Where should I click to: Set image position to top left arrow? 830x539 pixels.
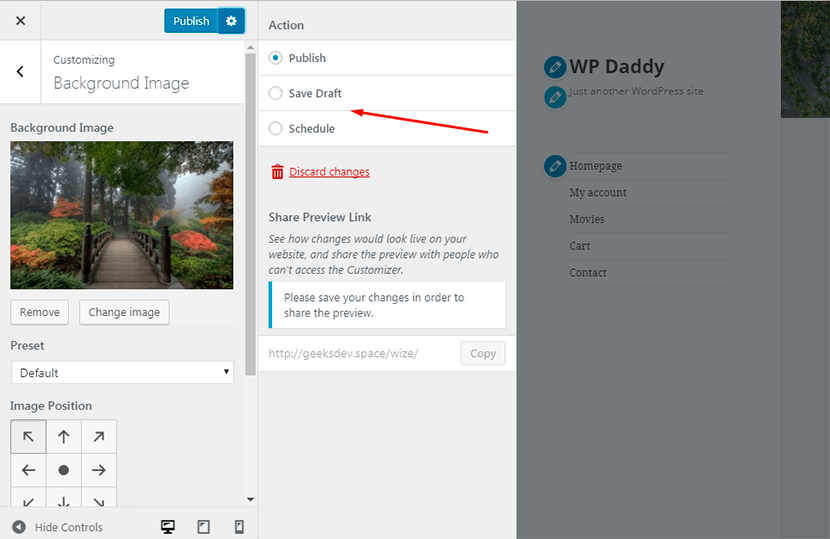pyautogui.click(x=28, y=436)
